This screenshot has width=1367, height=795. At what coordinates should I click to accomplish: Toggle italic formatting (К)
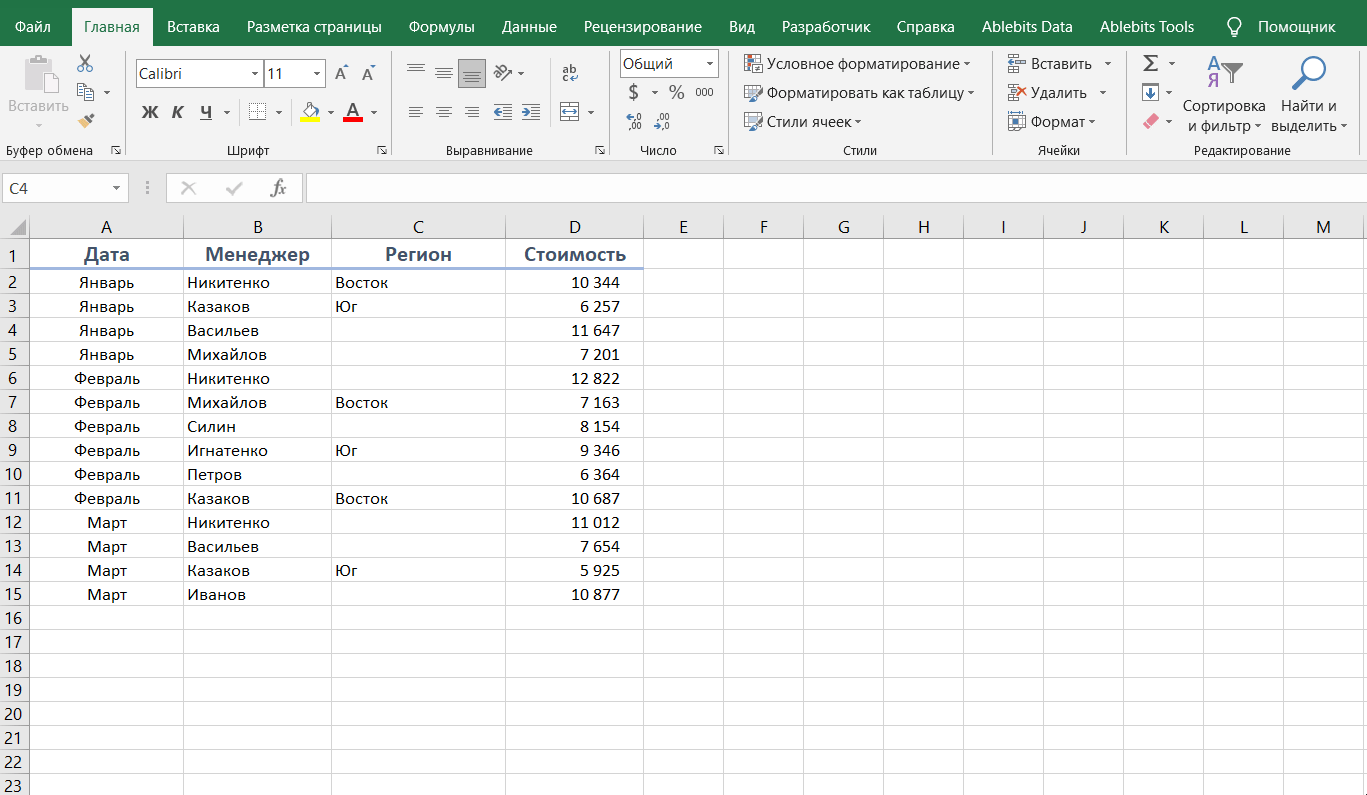pyautogui.click(x=177, y=112)
